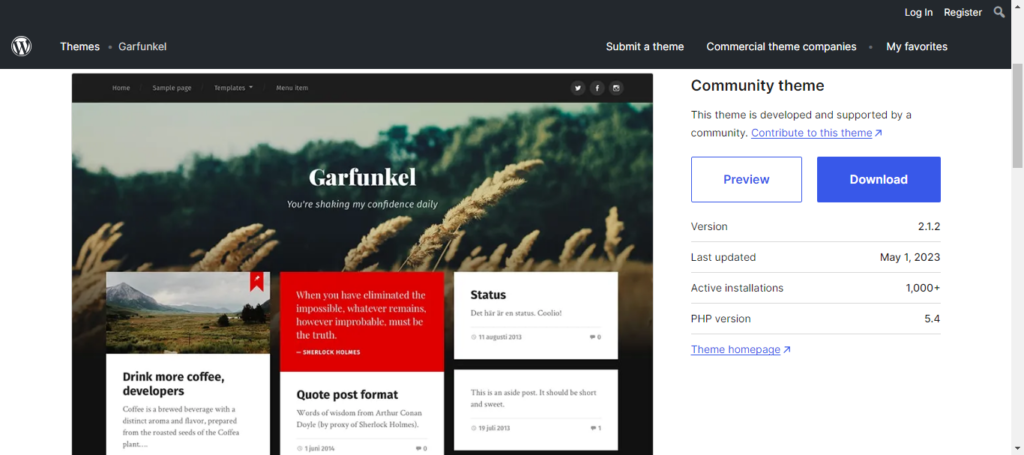This screenshot has height=455, width=1024.
Task: Click the Twitter icon in theme preview
Action: tap(577, 88)
